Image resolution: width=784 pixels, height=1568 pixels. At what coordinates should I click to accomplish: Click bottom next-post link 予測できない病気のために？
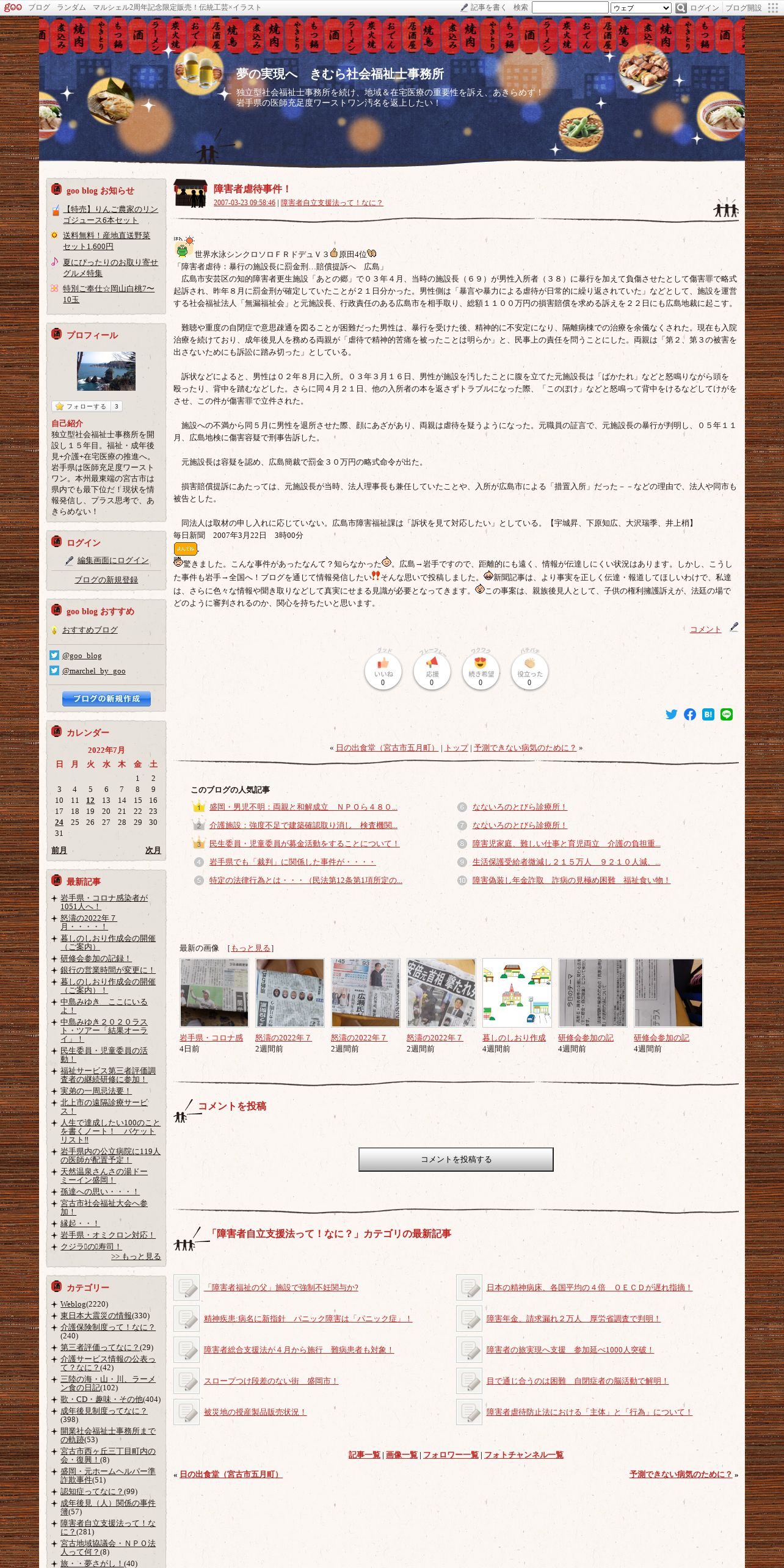pyautogui.click(x=681, y=1474)
